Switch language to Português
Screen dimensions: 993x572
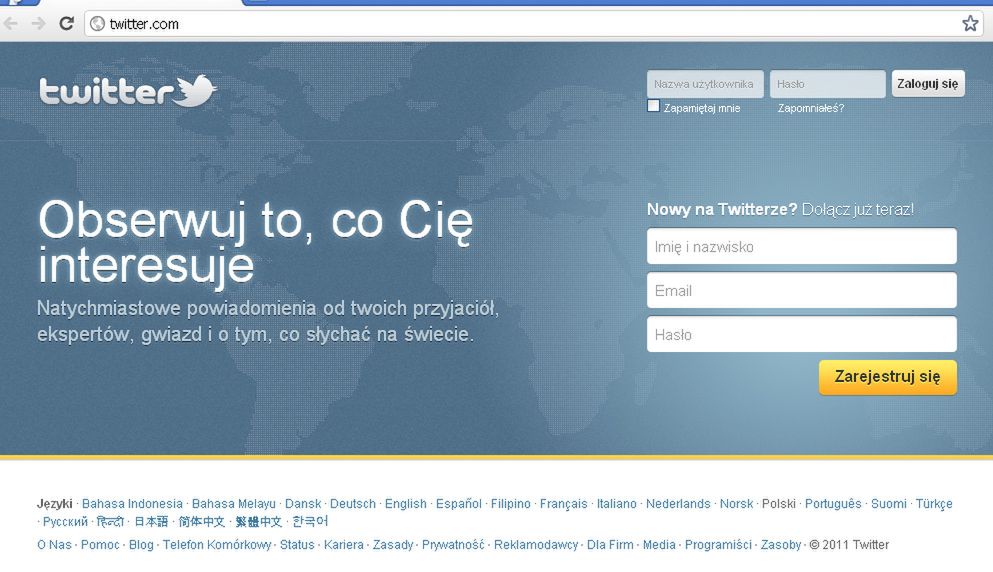point(833,504)
